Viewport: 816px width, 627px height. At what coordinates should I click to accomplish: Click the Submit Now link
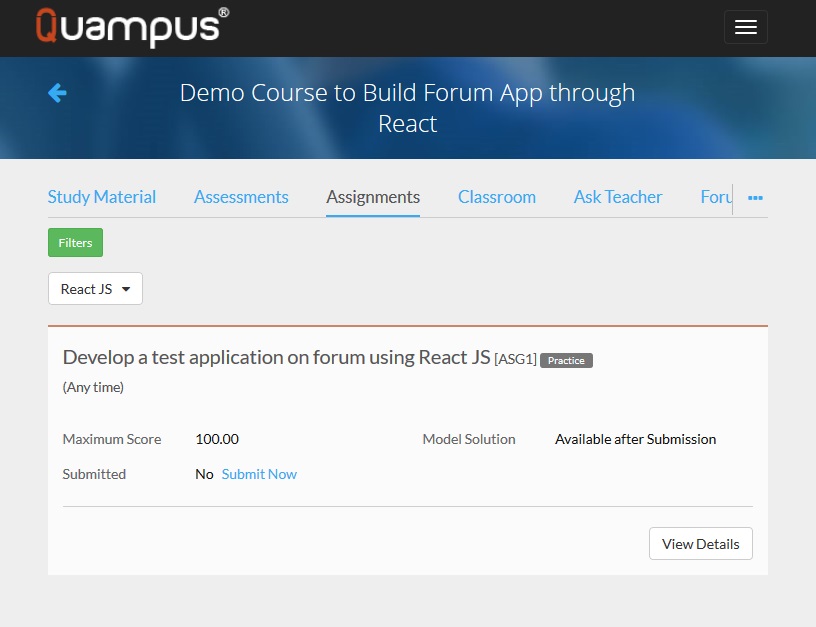tap(259, 474)
